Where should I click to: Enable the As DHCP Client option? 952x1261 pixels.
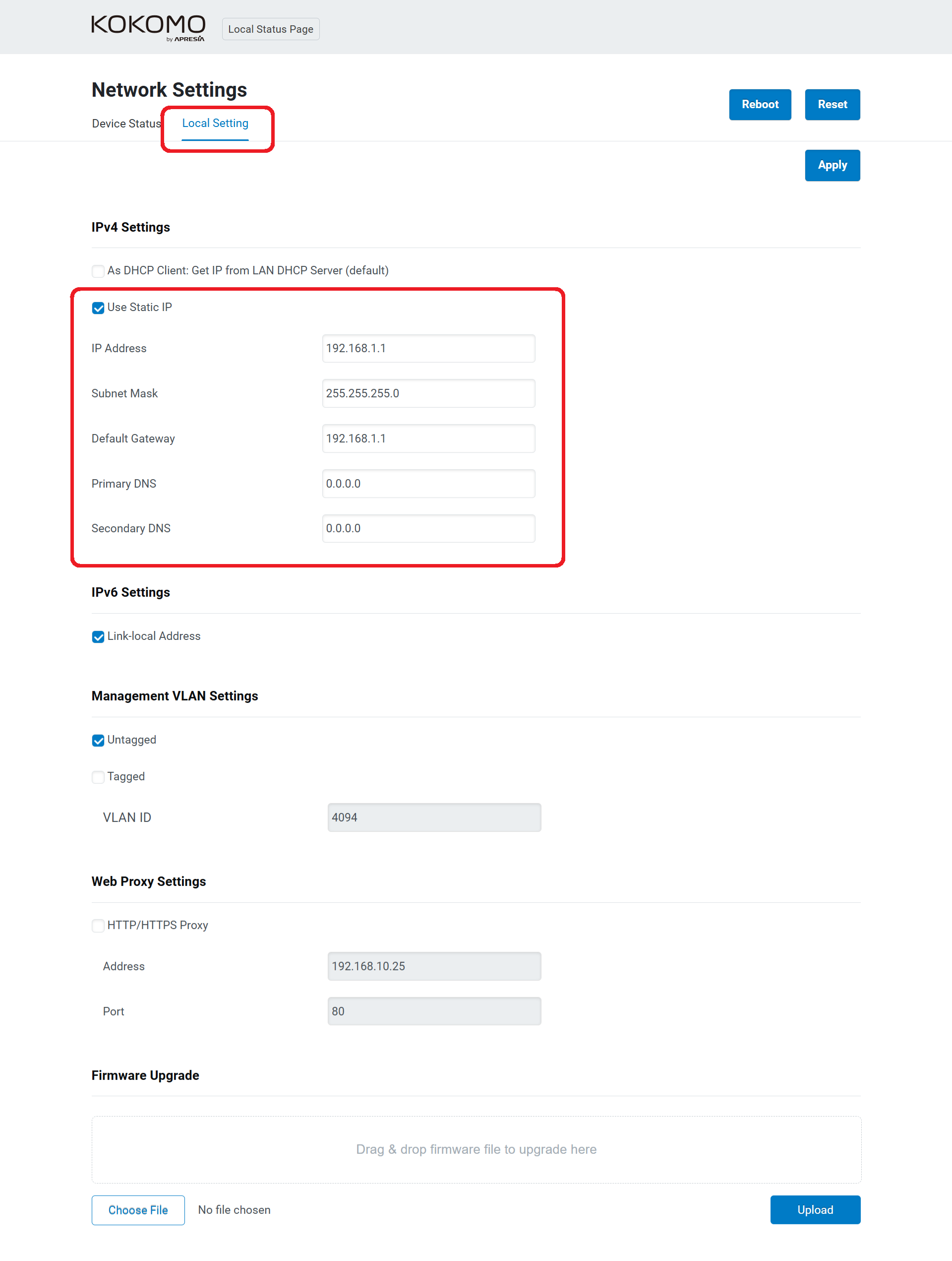[x=98, y=271]
